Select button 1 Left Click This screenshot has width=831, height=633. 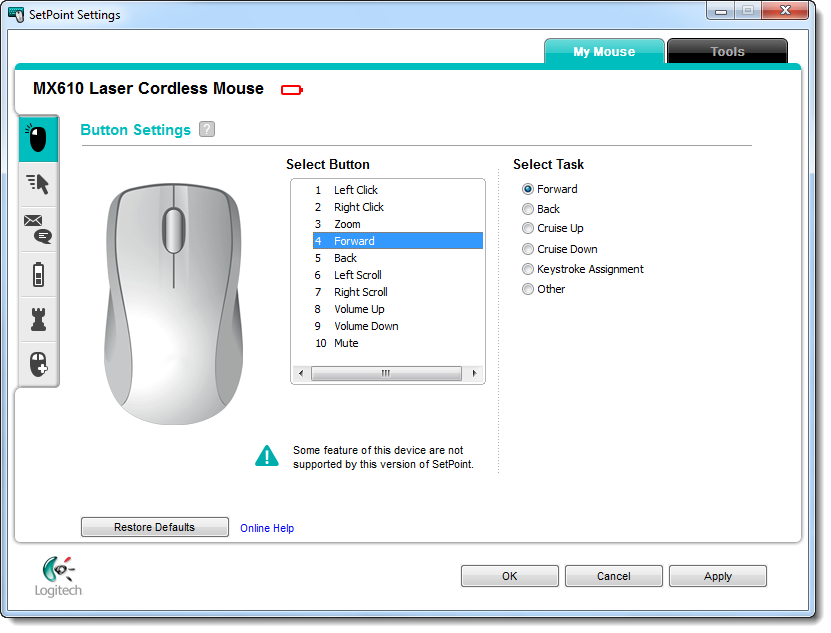(398, 190)
